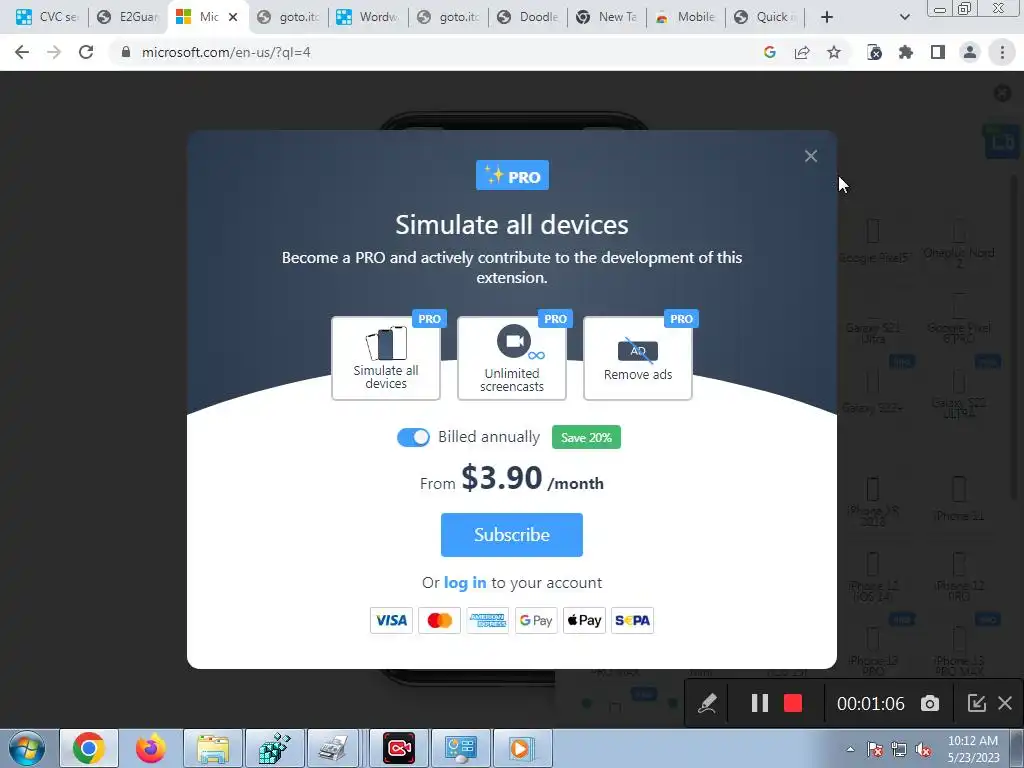Close the active Microsoft tab
1024x768 pixels.
tap(233, 17)
